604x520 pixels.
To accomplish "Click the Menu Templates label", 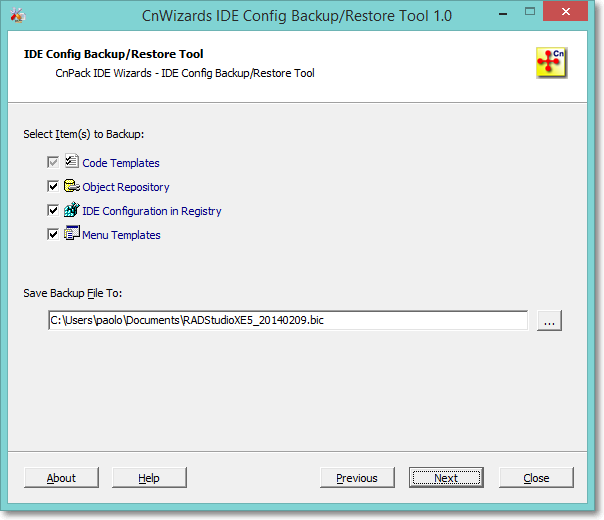I will 121,235.
